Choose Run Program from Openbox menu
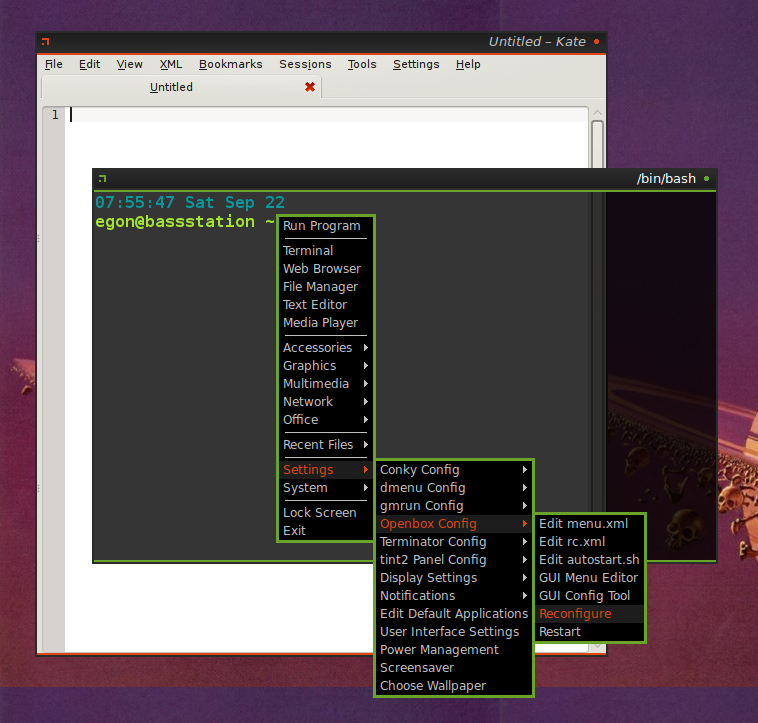The width and height of the screenshot is (758, 723). (325, 226)
